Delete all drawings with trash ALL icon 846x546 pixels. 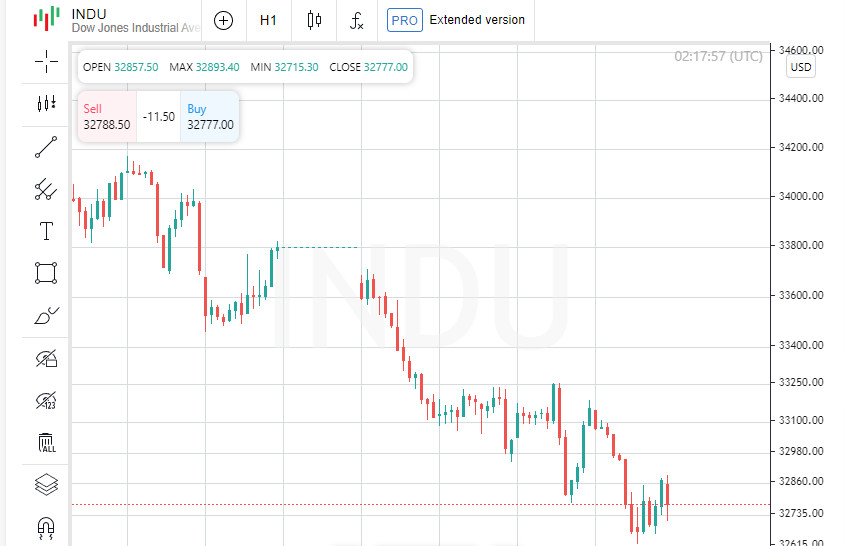pyautogui.click(x=46, y=442)
